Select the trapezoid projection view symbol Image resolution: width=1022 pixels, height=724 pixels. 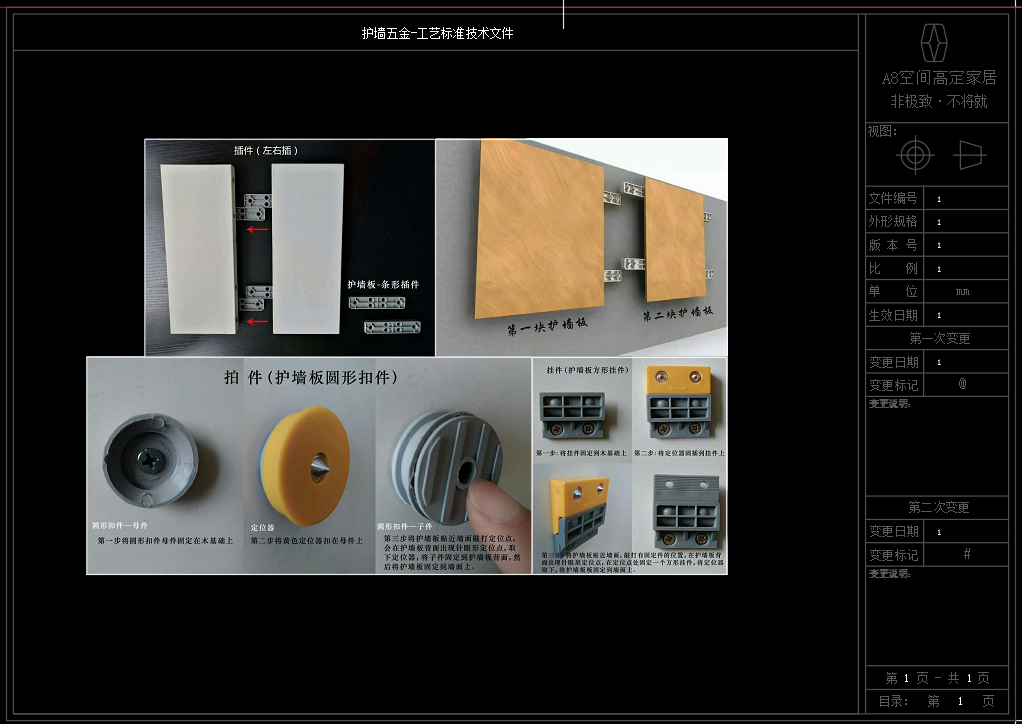point(970,156)
